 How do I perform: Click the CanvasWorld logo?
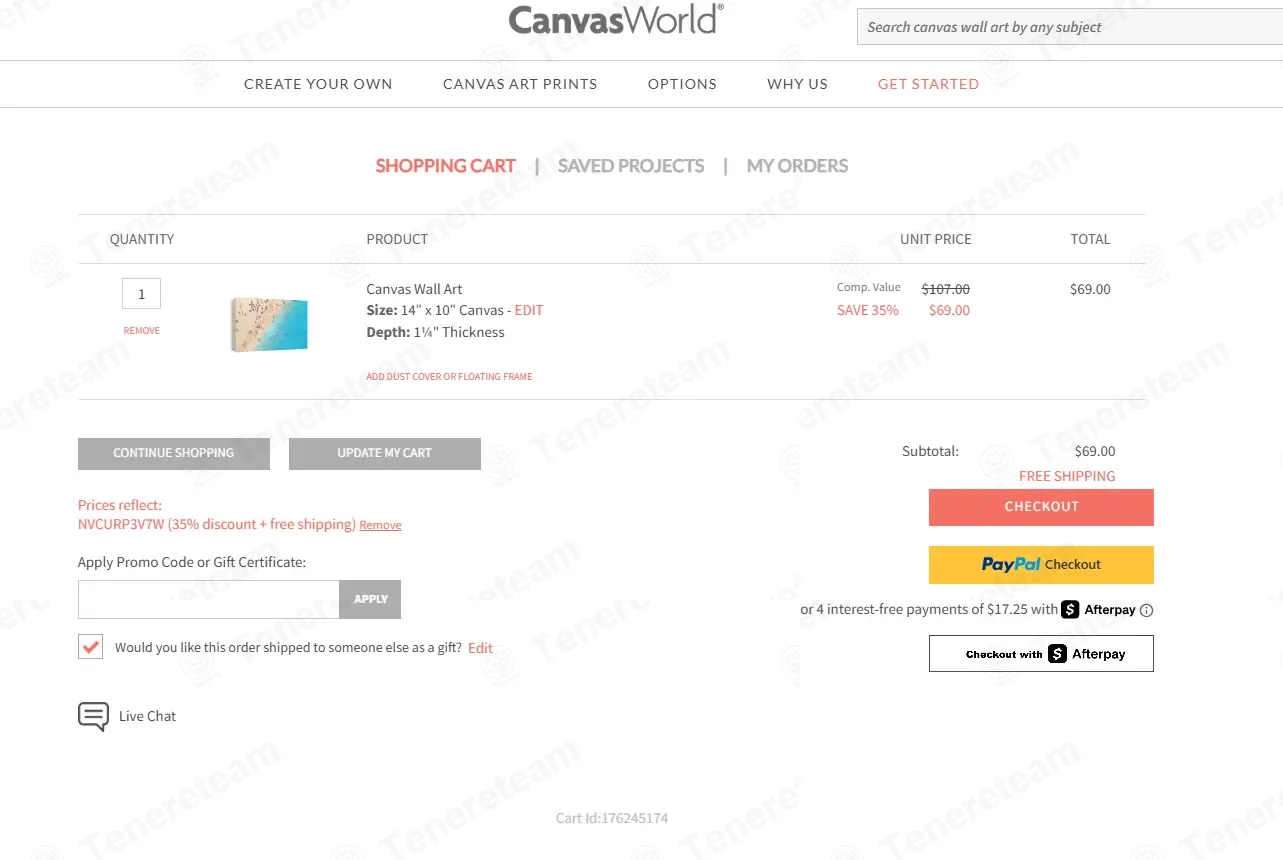tap(615, 20)
